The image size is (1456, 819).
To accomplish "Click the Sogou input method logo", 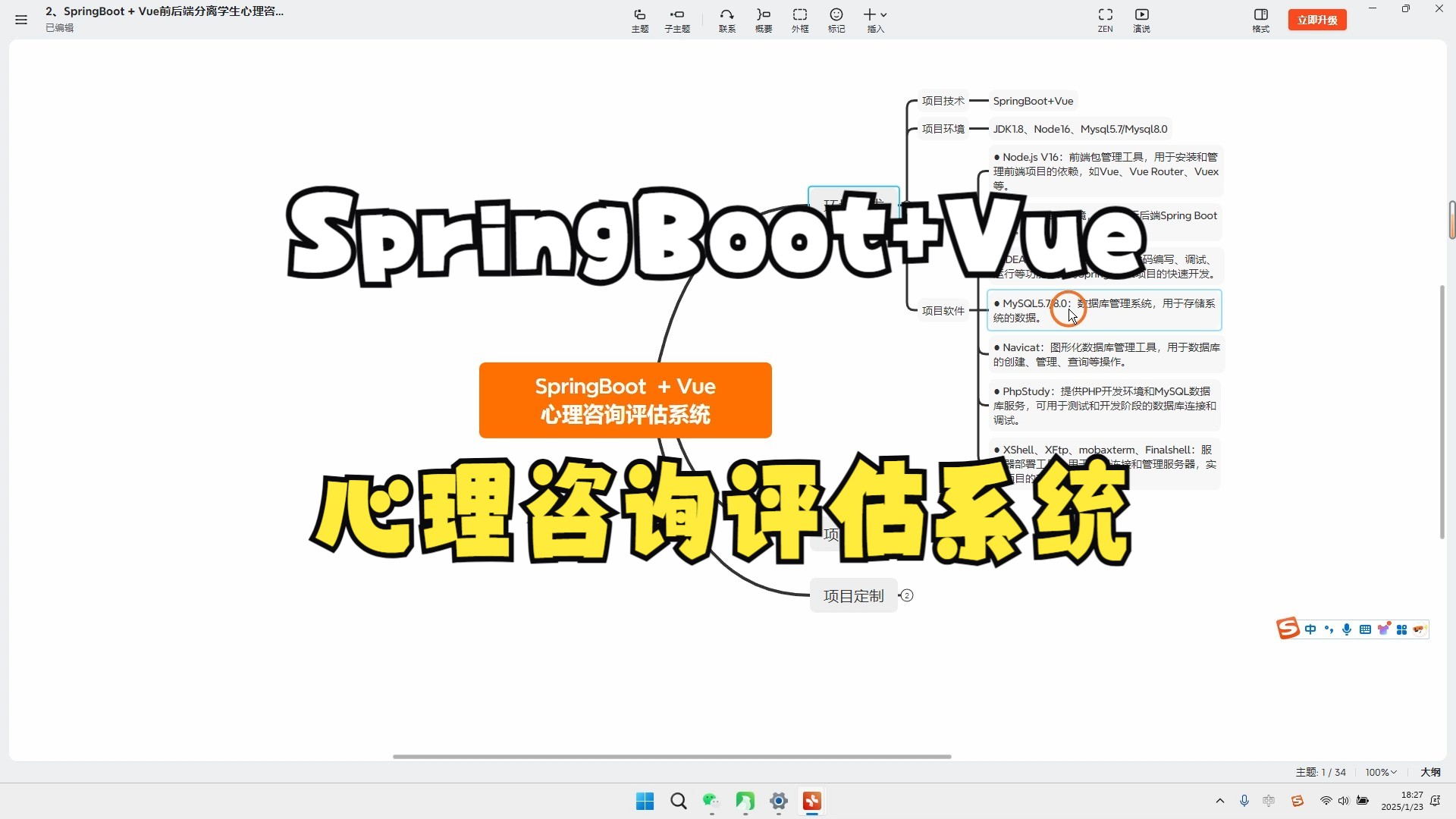I will pyautogui.click(x=1288, y=629).
